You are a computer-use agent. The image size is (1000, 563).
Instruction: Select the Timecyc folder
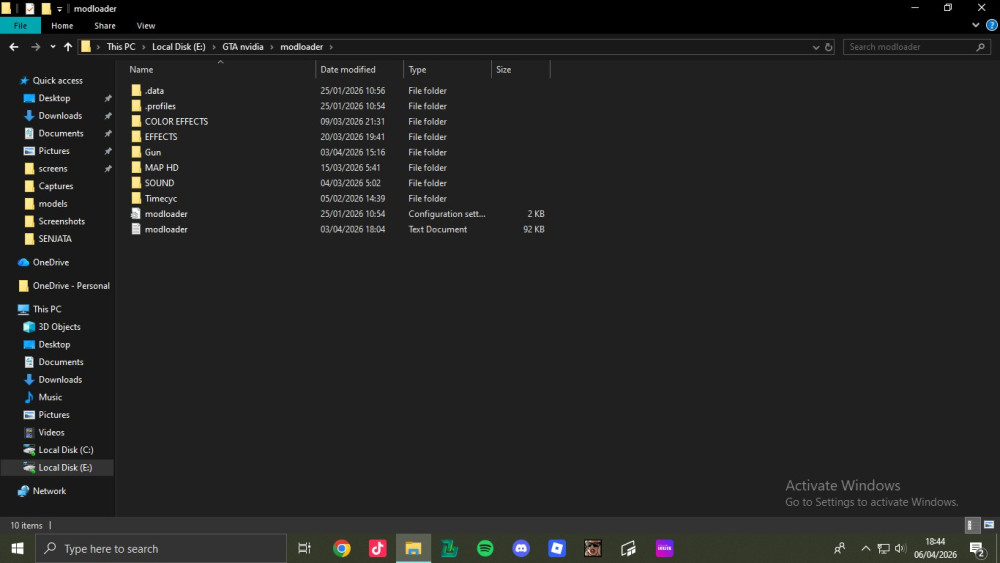click(161, 198)
